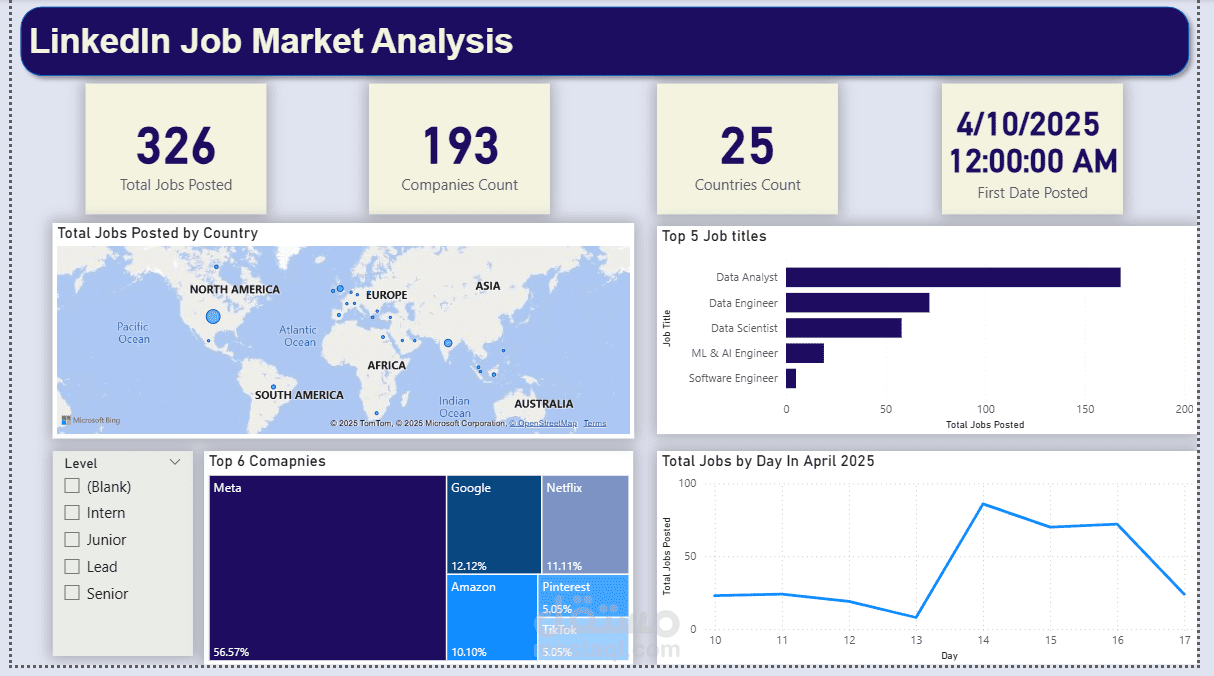Select the Google treemap tile
Screen dimensions: 1214x676
click(x=494, y=524)
